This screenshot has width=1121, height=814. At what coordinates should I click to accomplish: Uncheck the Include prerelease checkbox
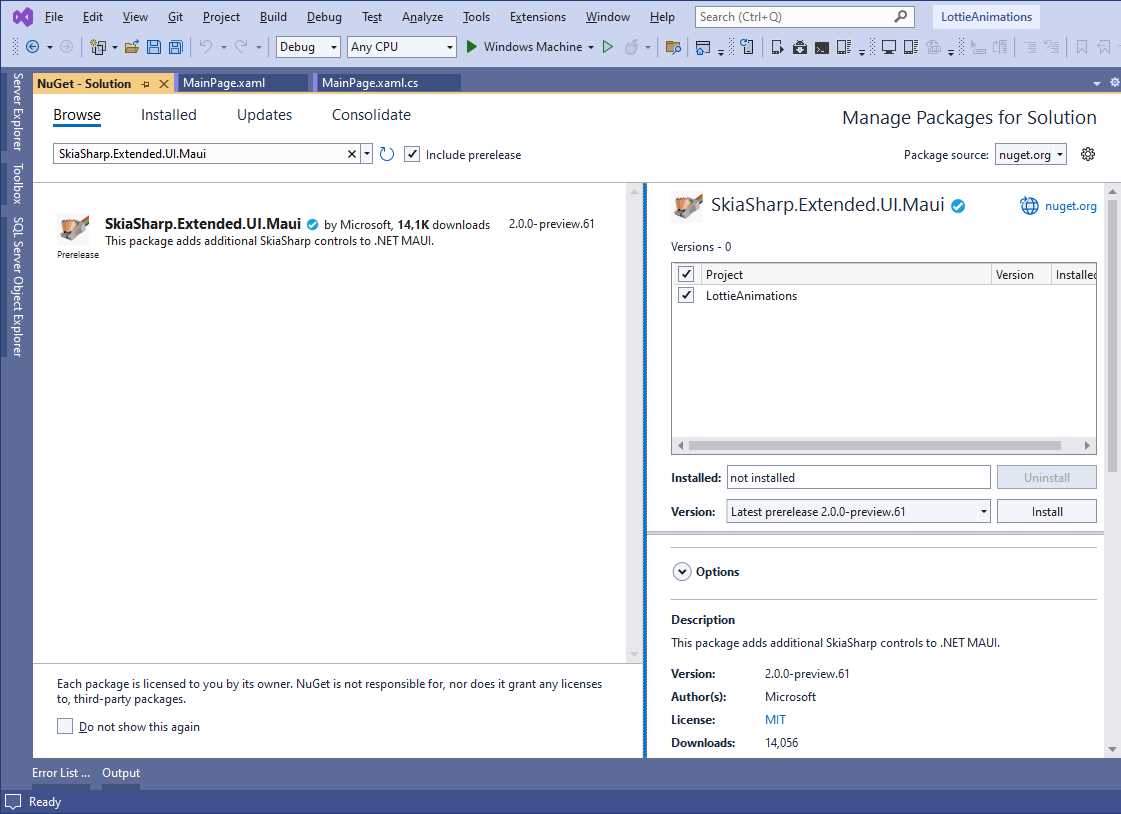pyautogui.click(x=412, y=154)
